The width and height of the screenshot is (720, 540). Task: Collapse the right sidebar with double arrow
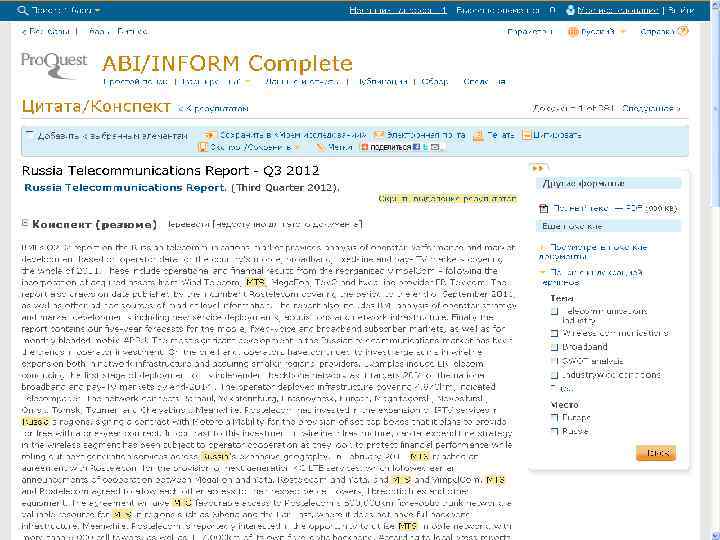(x=538, y=168)
